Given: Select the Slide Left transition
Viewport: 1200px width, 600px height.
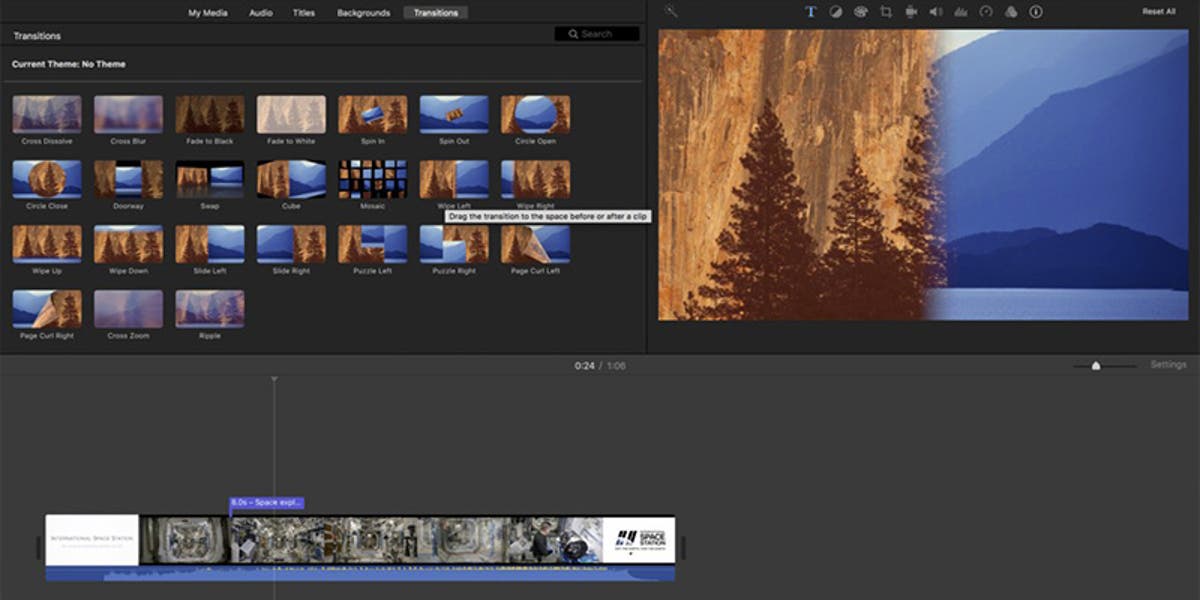Looking at the screenshot, I should pyautogui.click(x=210, y=250).
